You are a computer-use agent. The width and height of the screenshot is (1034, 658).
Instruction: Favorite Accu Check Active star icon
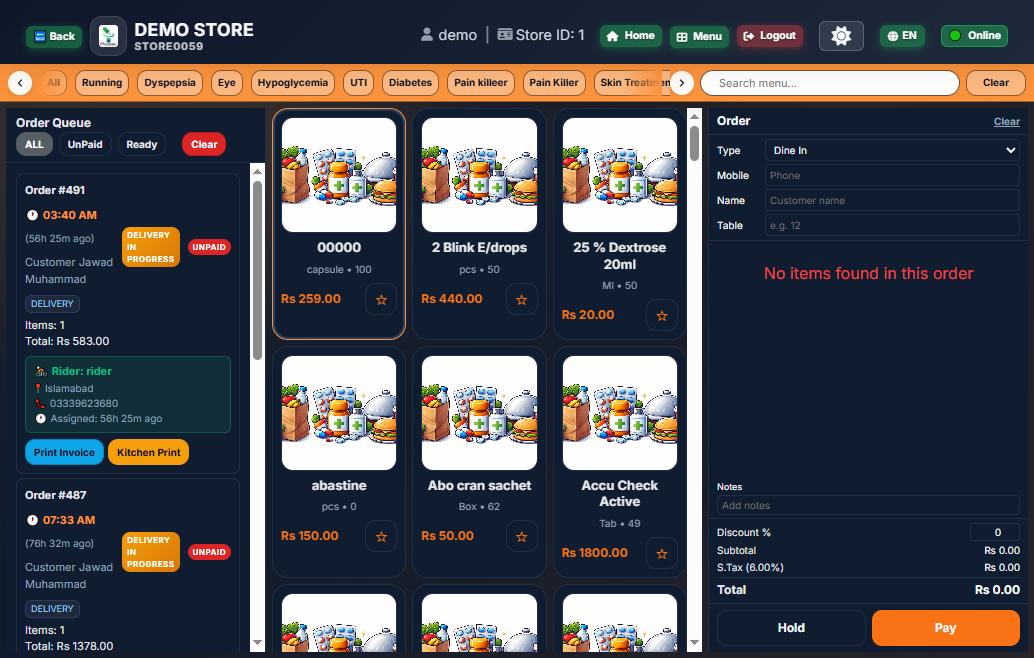(x=662, y=554)
